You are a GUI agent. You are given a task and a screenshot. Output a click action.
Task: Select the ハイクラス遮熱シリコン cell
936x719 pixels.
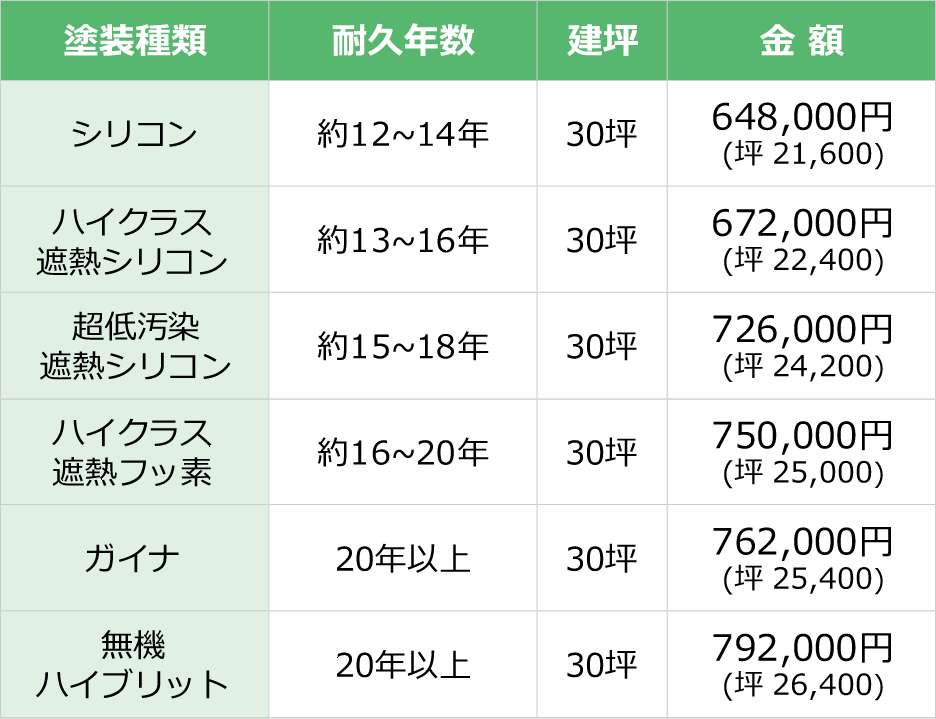click(135, 240)
